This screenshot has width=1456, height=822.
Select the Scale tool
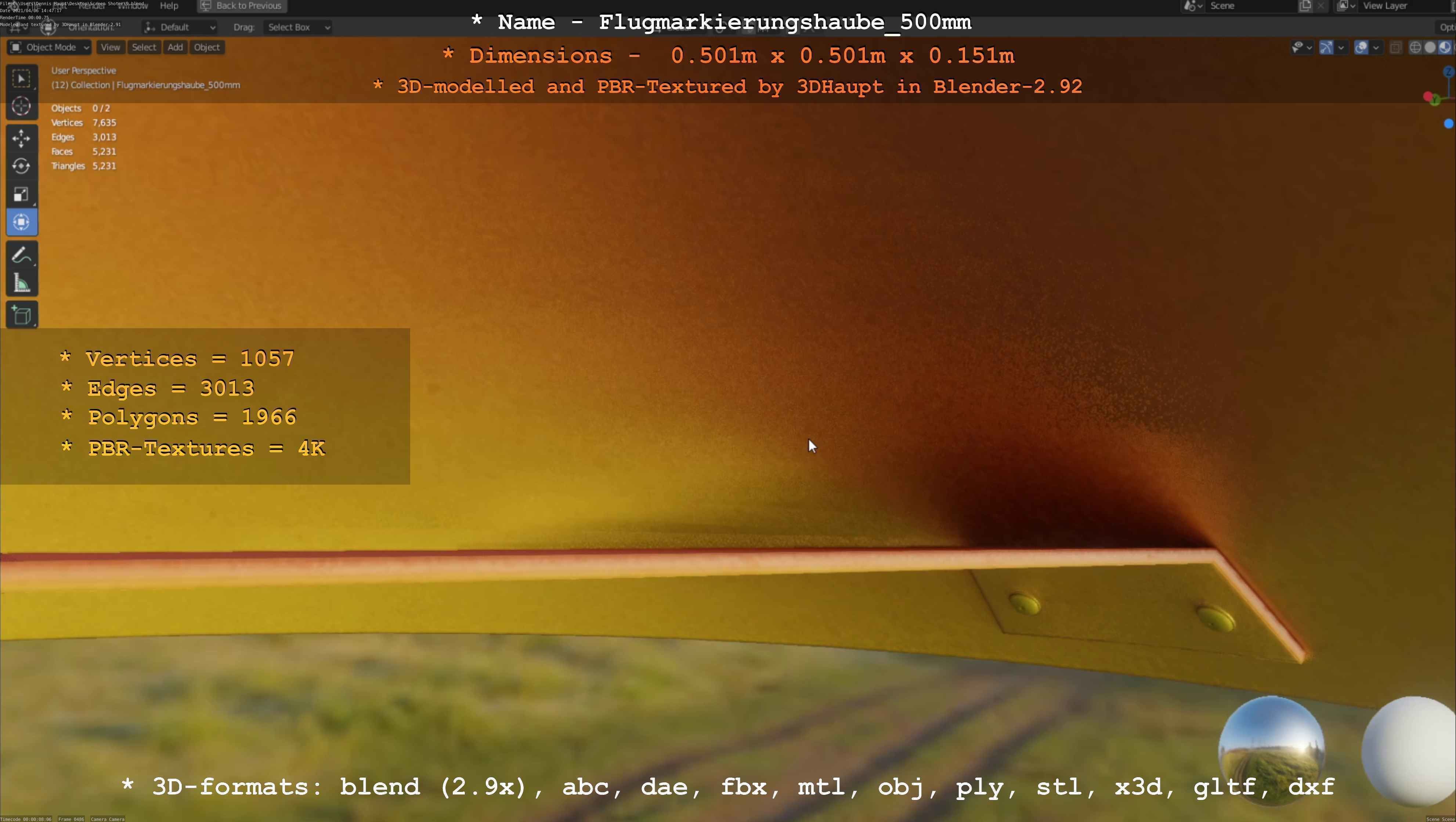pos(21,194)
